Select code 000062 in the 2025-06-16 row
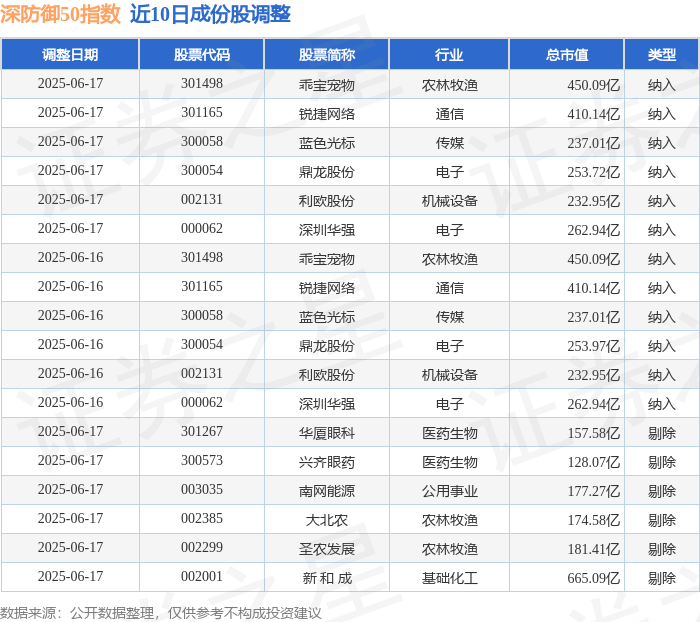700x622 pixels. click(202, 402)
